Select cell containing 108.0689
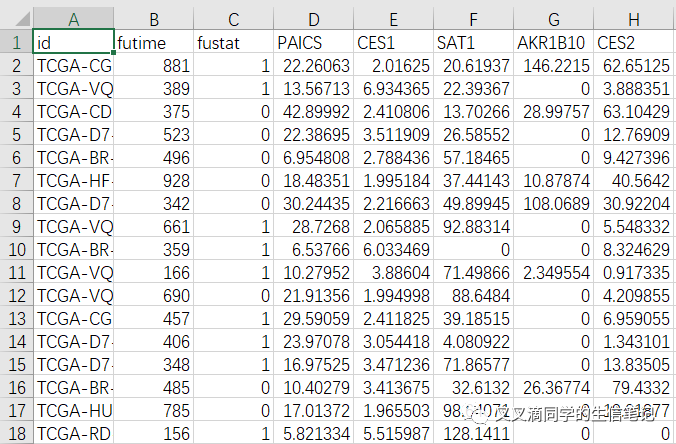This screenshot has width=676, height=444. tap(554, 203)
